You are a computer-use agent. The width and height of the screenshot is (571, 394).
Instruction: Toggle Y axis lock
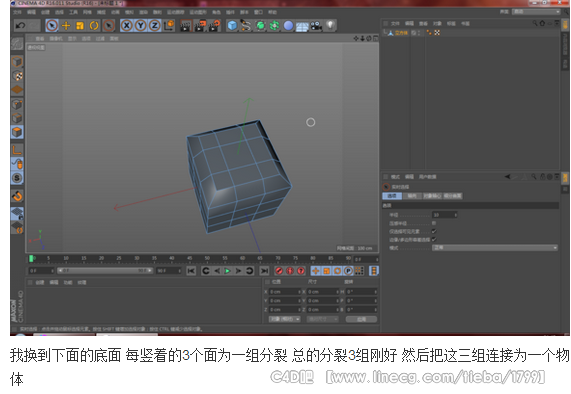[141, 25]
